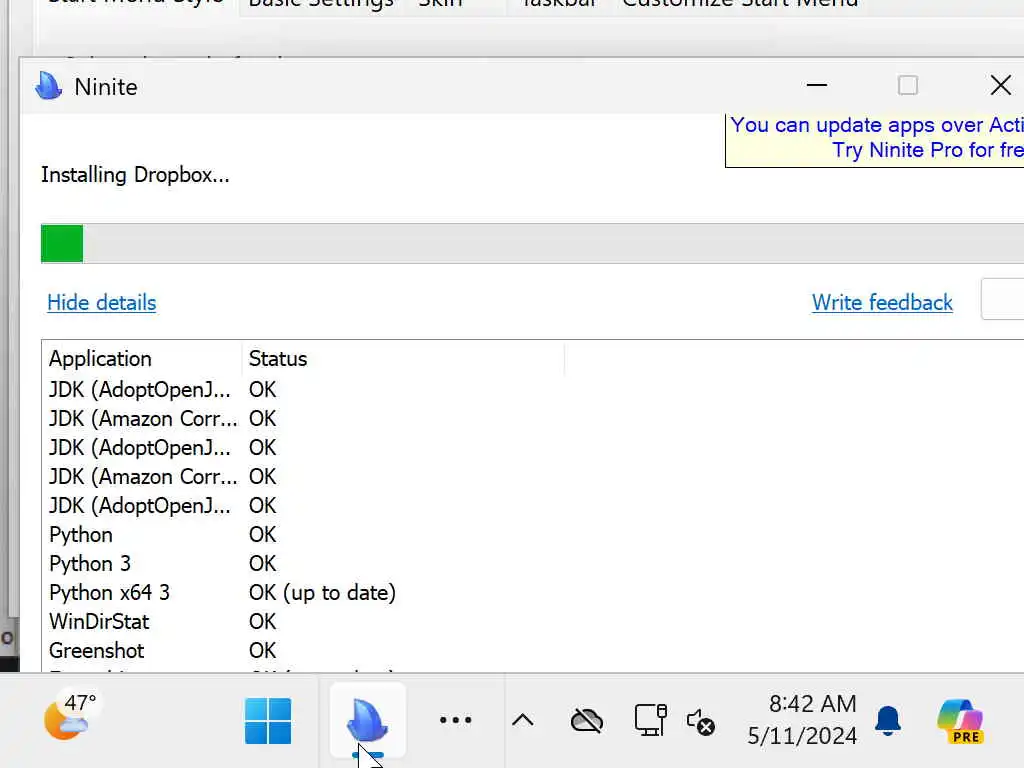Click the Ninite sailboat icon in title bar
The width and height of the screenshot is (1024, 768).
click(x=48, y=86)
